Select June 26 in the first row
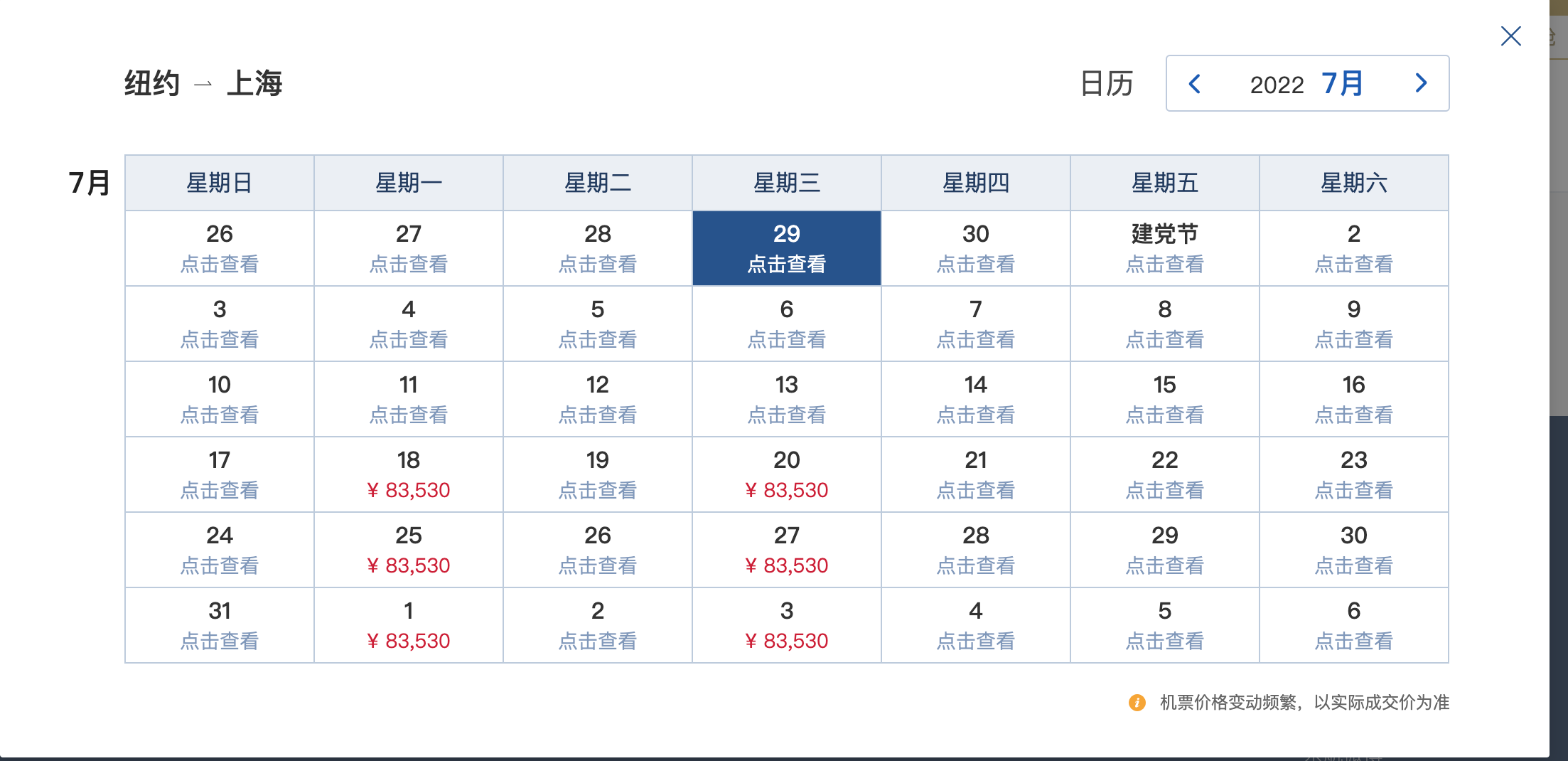 point(220,248)
